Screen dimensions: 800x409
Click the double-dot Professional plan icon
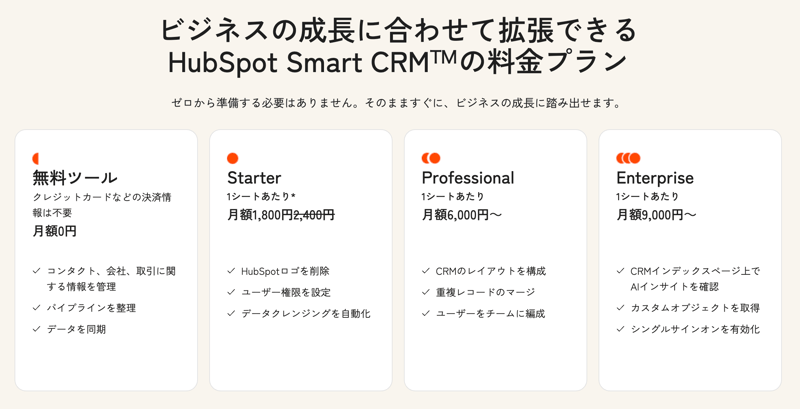(431, 158)
